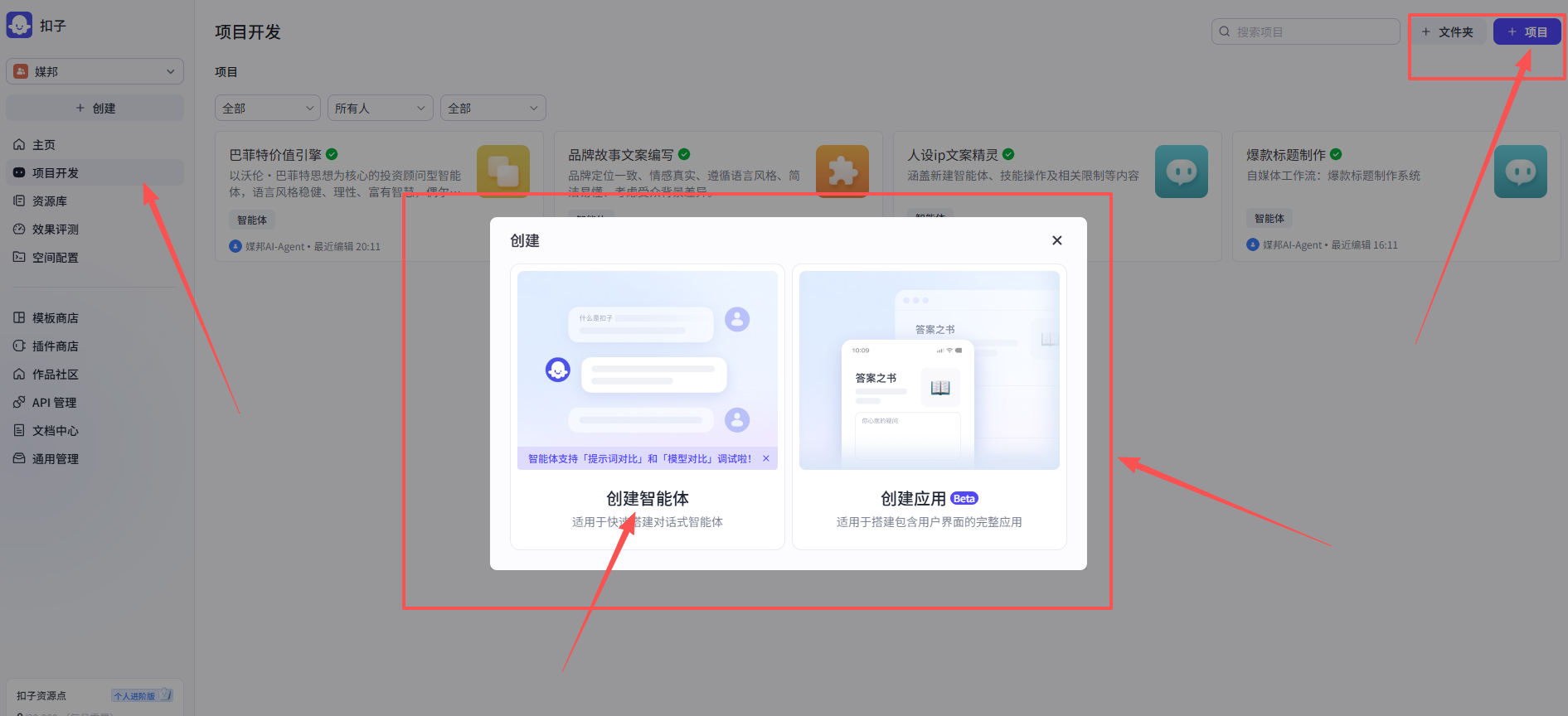Open the 所有人 owner filter dropdown

pyautogui.click(x=380, y=108)
